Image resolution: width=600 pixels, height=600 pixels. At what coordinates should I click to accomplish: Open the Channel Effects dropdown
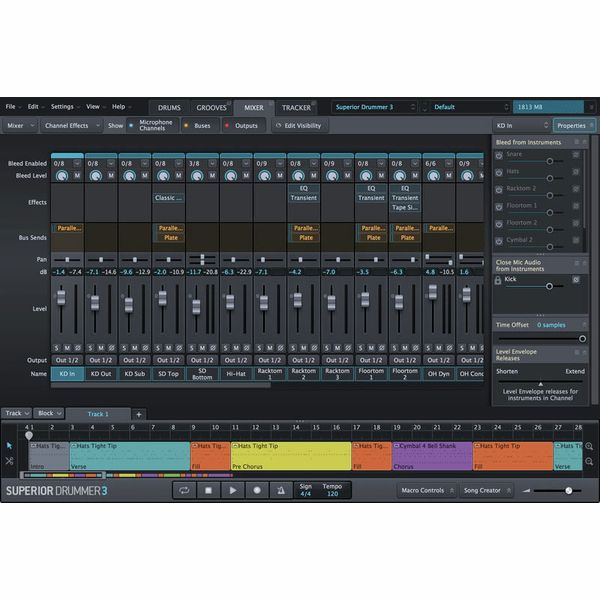click(72, 126)
